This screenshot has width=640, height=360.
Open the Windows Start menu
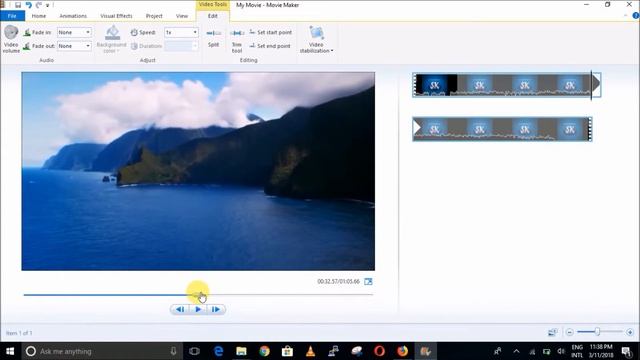tap(10, 351)
